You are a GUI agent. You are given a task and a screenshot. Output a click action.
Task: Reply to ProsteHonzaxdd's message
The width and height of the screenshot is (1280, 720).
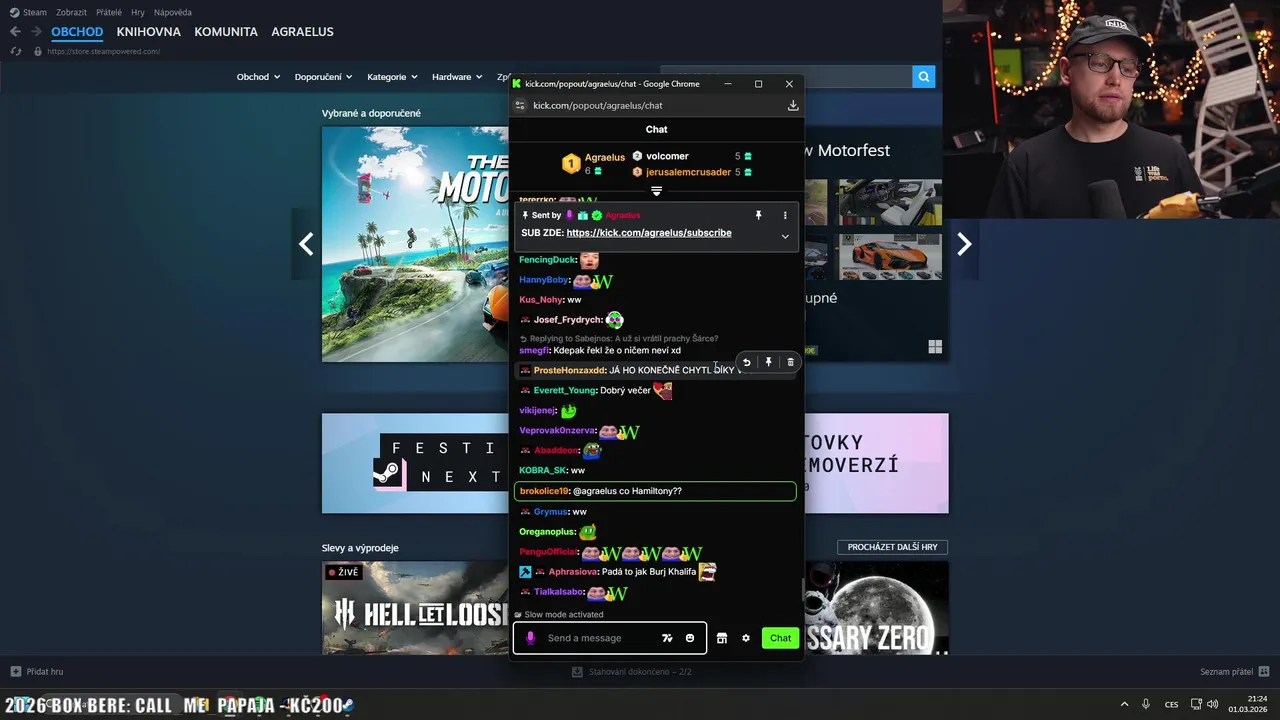746,362
